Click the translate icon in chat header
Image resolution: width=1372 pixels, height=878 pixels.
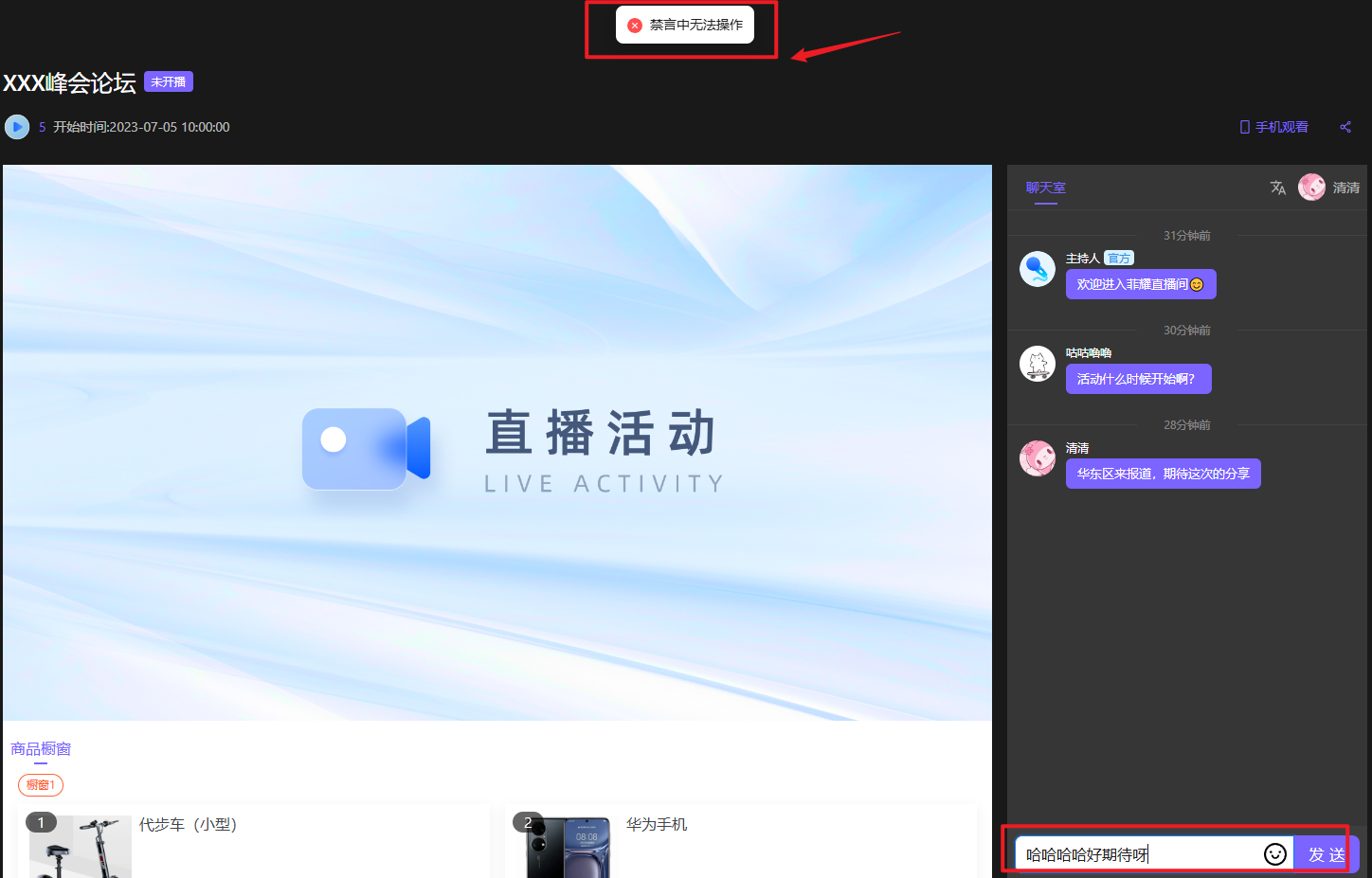click(x=1277, y=188)
